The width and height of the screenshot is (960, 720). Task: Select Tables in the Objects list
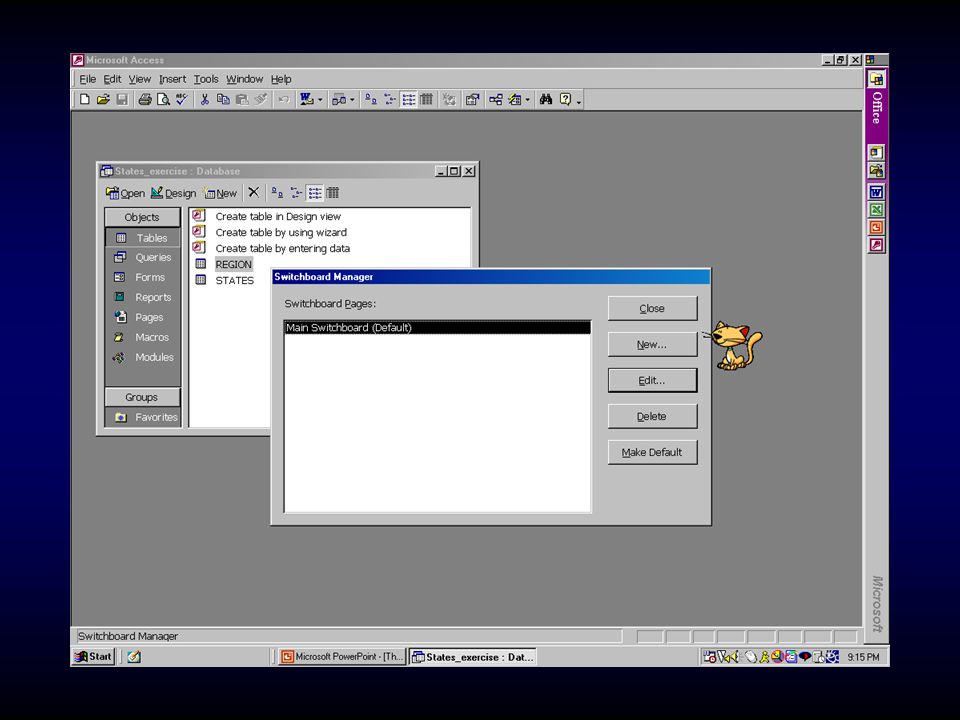pos(143,238)
